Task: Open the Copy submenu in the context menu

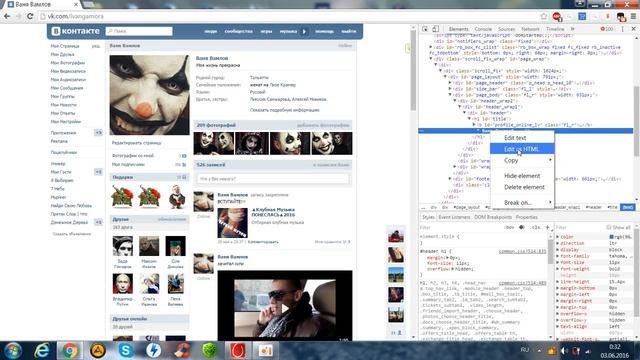Action: 522,160
